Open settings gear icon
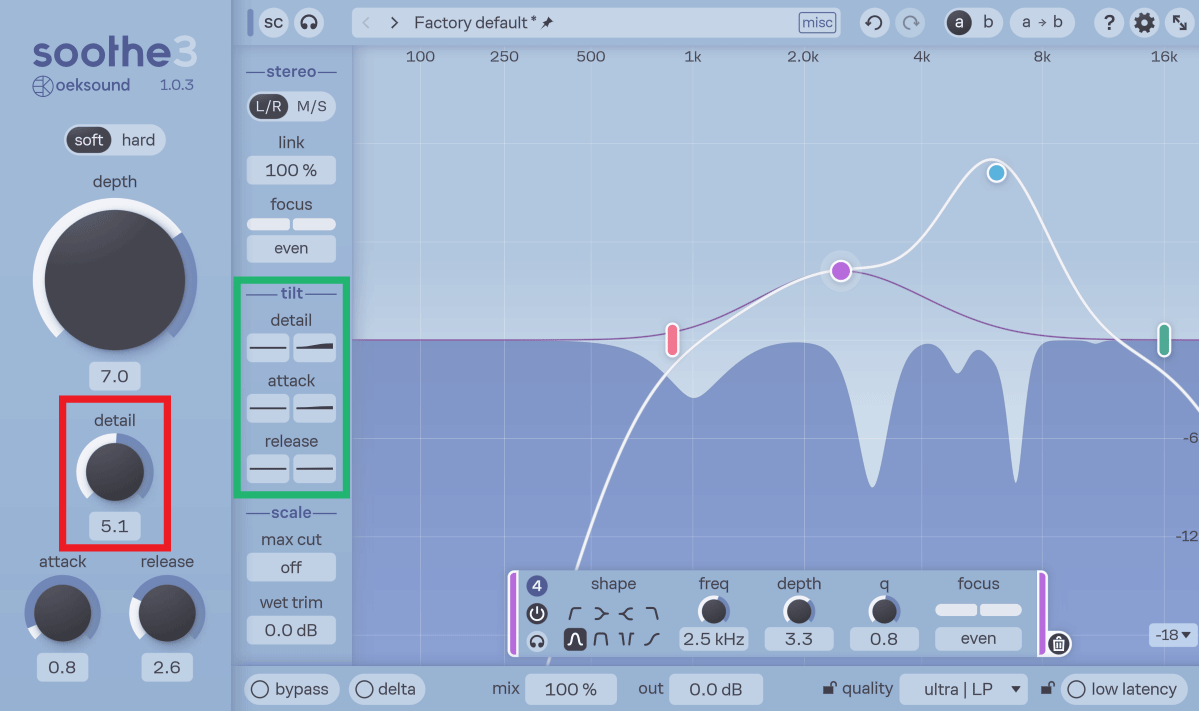1199x711 pixels. (1144, 23)
